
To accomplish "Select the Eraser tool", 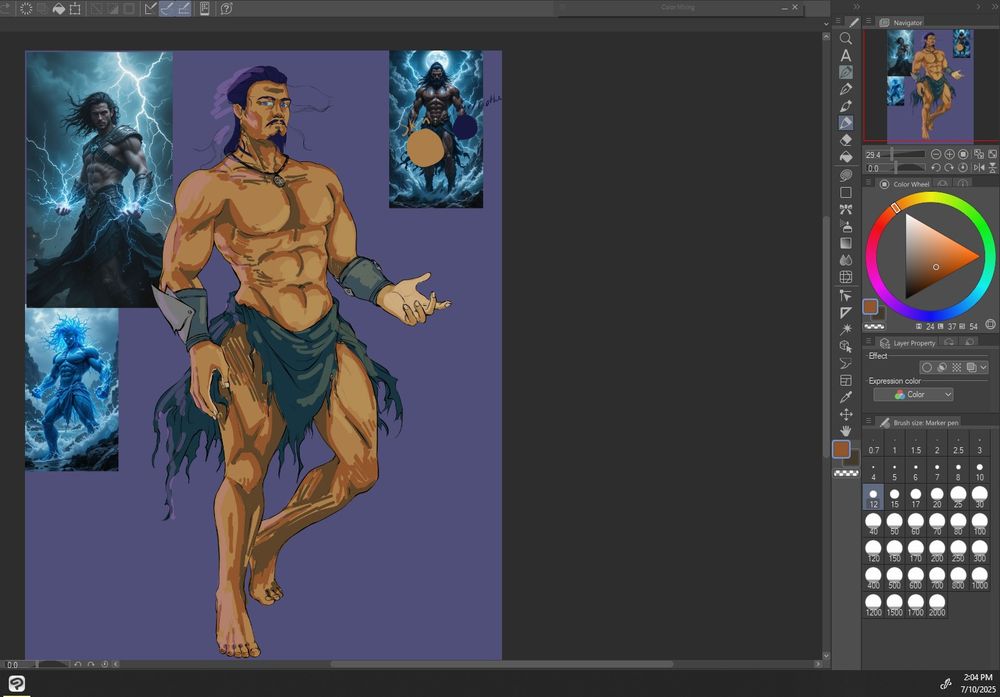I will [846, 140].
